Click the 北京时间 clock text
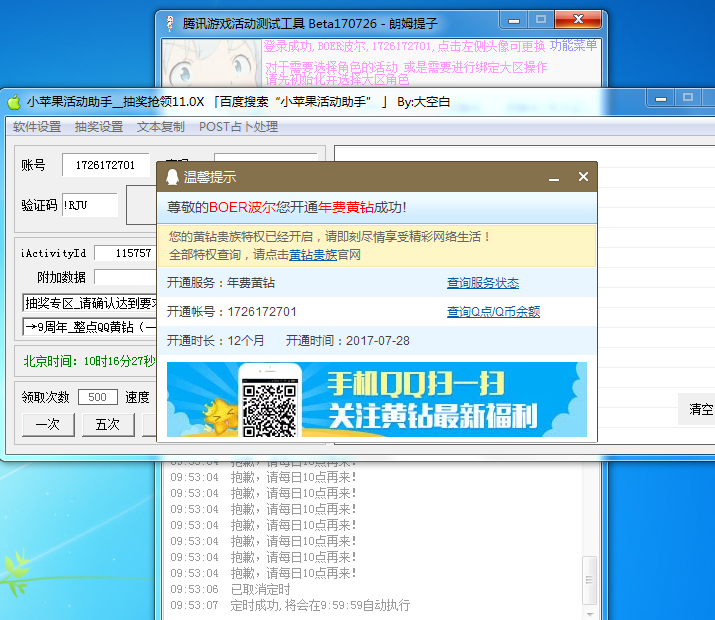715x620 pixels. coord(89,362)
